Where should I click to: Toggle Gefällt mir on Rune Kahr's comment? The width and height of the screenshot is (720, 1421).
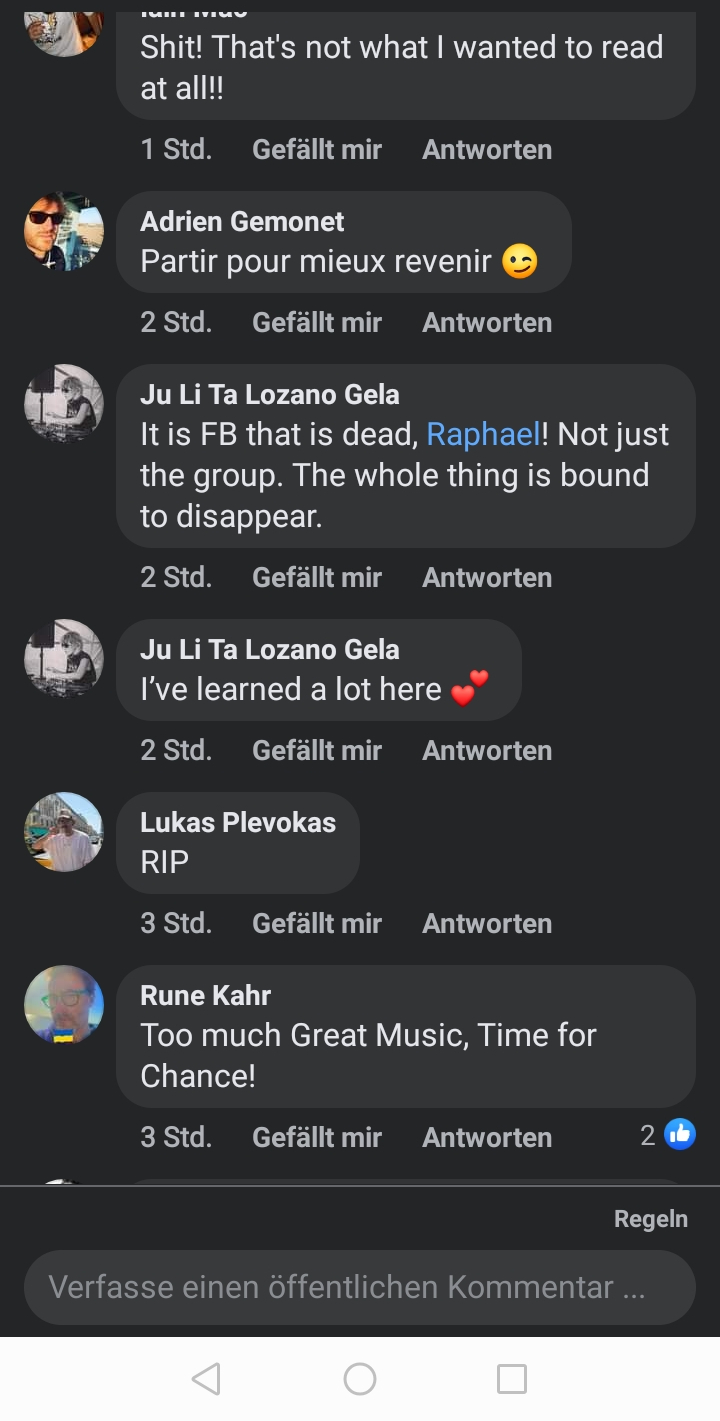tap(317, 1137)
